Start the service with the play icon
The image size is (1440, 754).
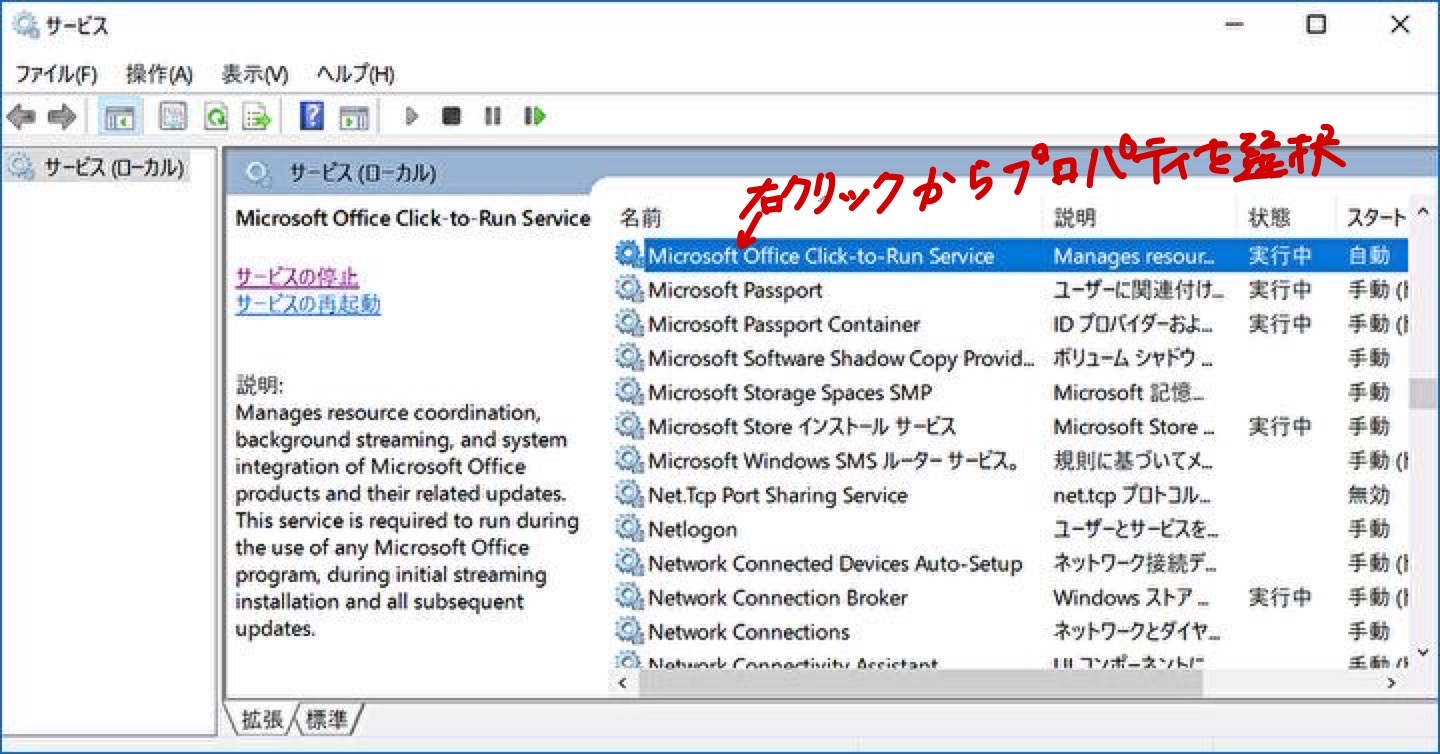pos(411,117)
